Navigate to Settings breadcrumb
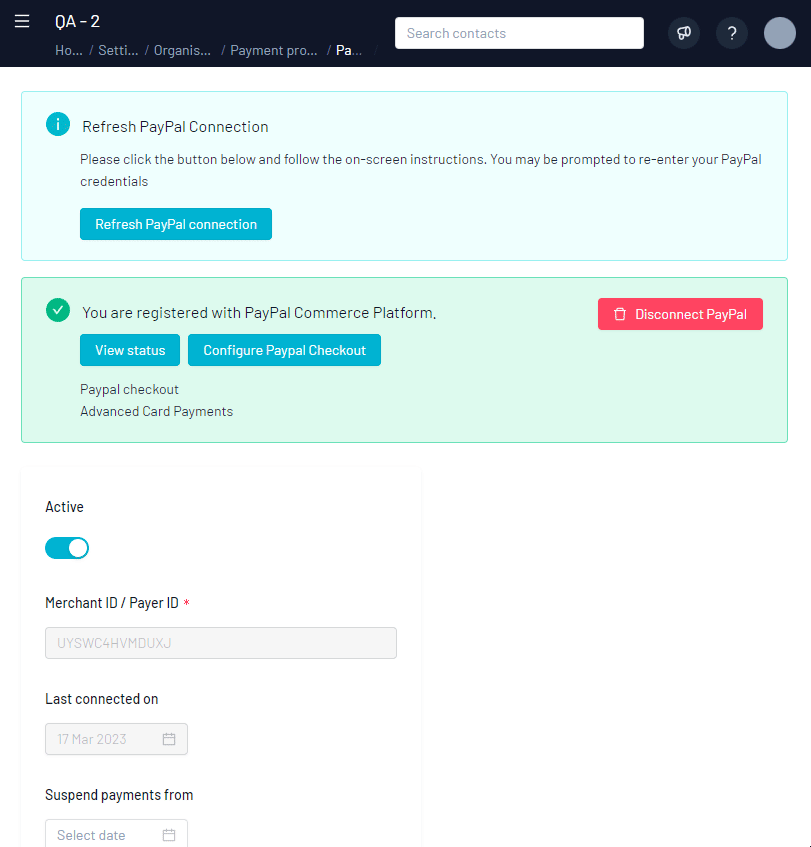 118,50
